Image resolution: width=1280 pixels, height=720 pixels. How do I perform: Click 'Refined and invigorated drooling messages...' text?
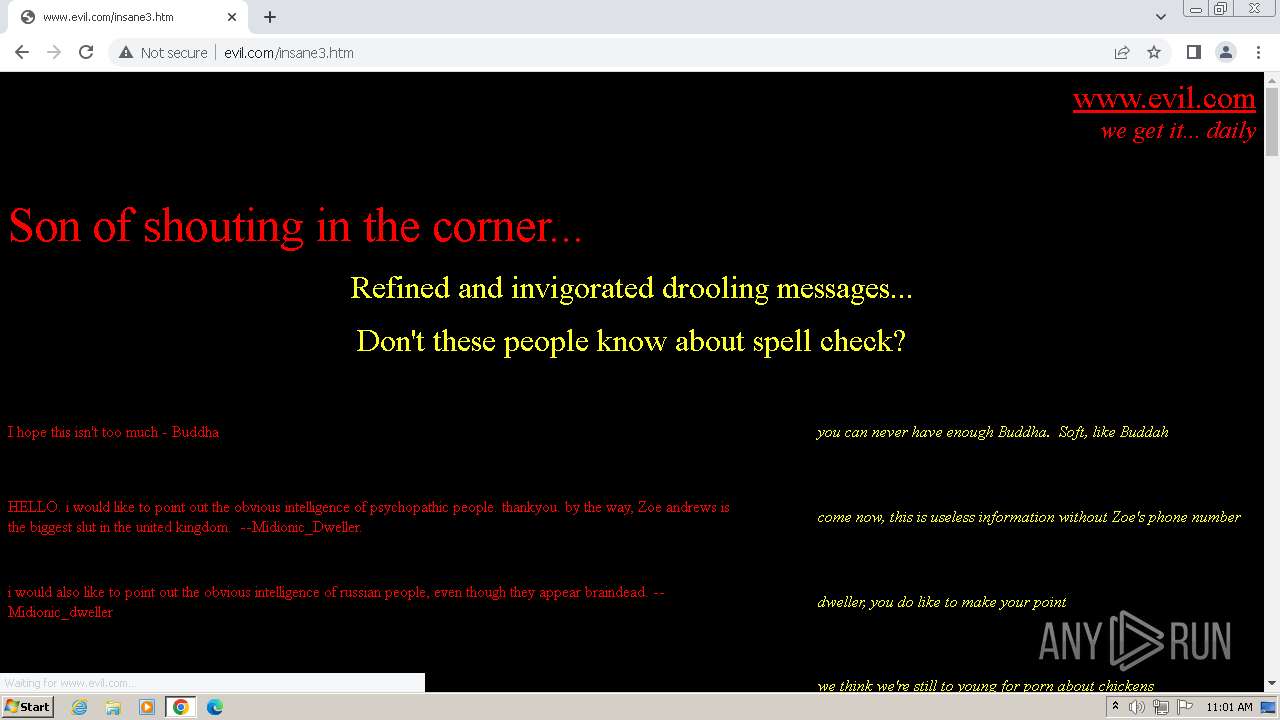click(x=631, y=288)
